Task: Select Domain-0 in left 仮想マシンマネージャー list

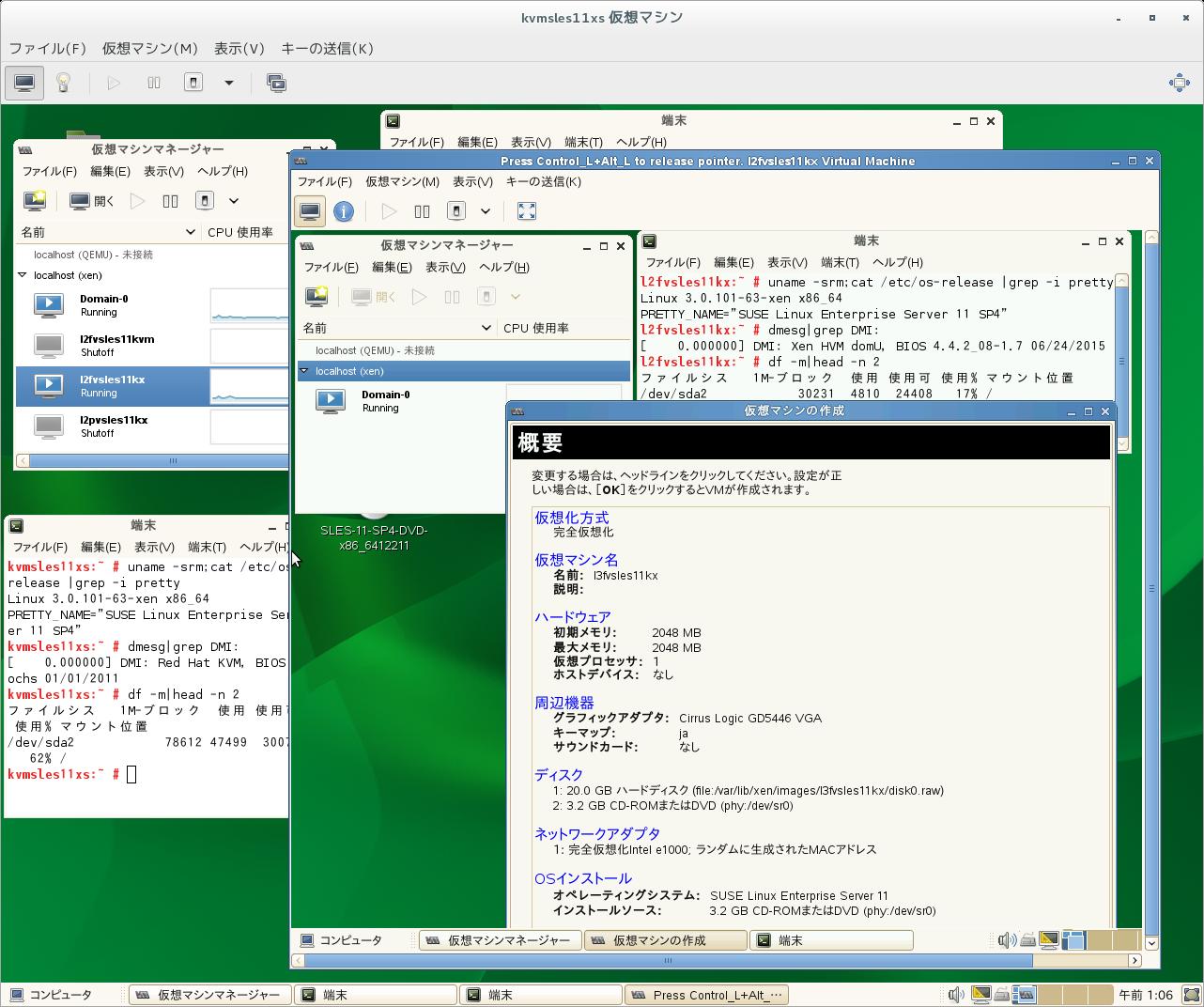Action: click(151, 305)
